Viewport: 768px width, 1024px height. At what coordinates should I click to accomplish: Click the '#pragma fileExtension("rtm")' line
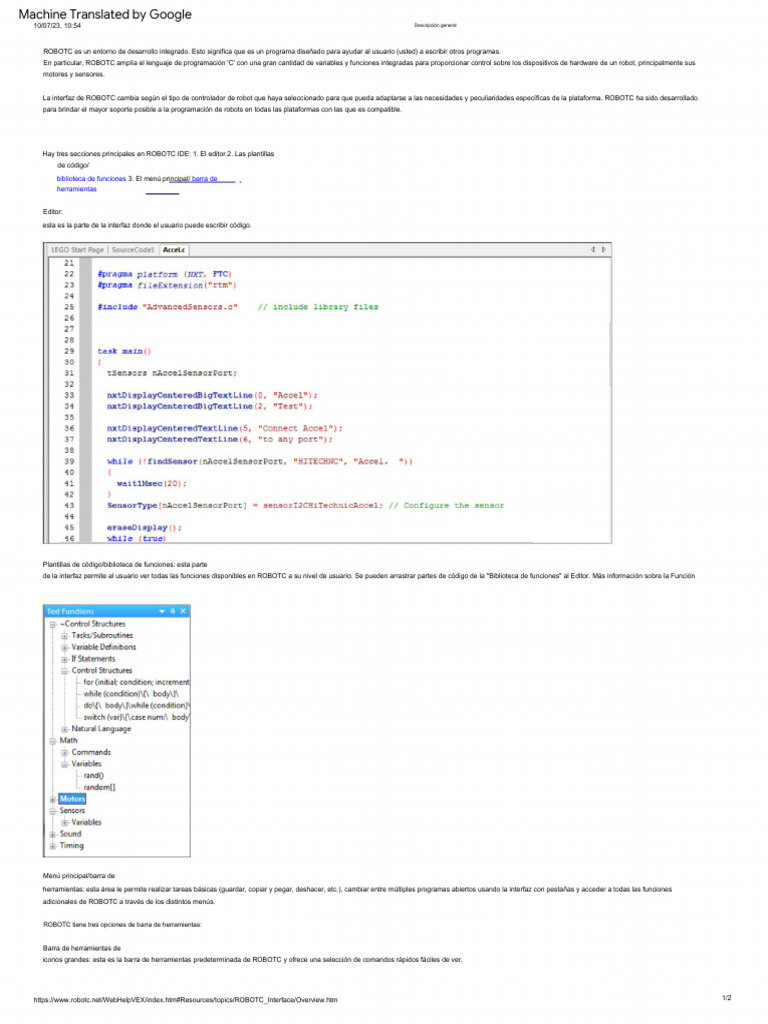pyautogui.click(x=167, y=285)
